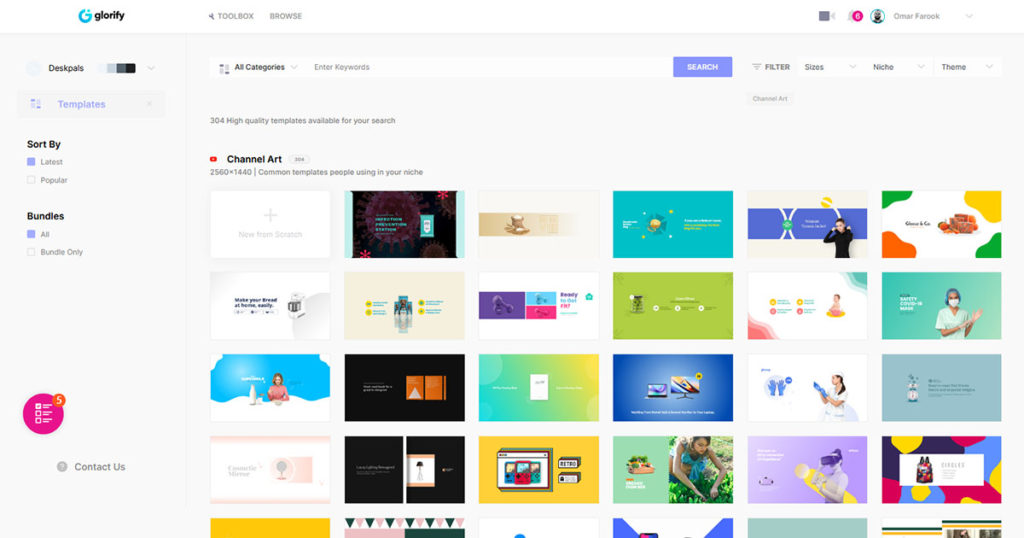Open the Theme filter dropdown
1024x538 pixels.
[967, 67]
